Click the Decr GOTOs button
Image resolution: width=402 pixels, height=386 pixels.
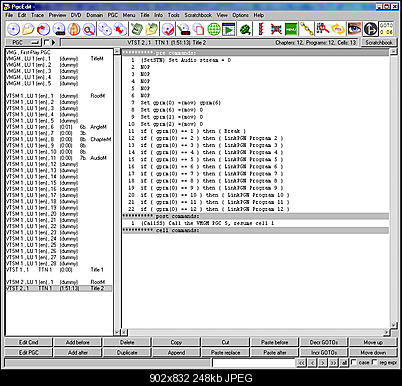[324, 342]
